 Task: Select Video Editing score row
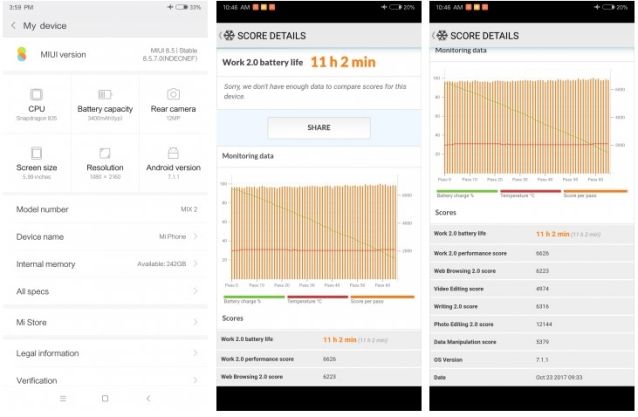532,288
